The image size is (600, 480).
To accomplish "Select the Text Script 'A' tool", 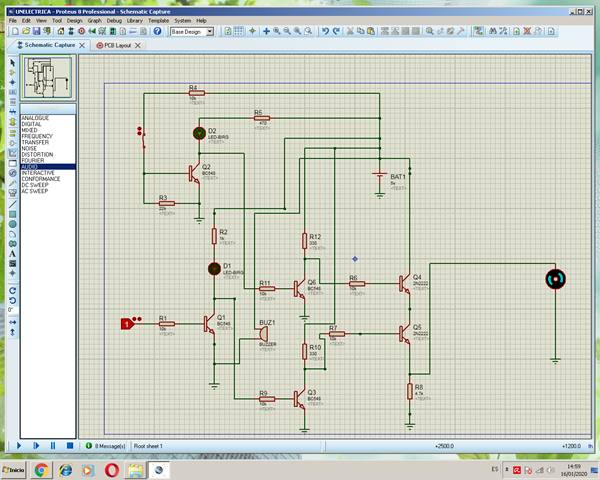I will coord(12,253).
